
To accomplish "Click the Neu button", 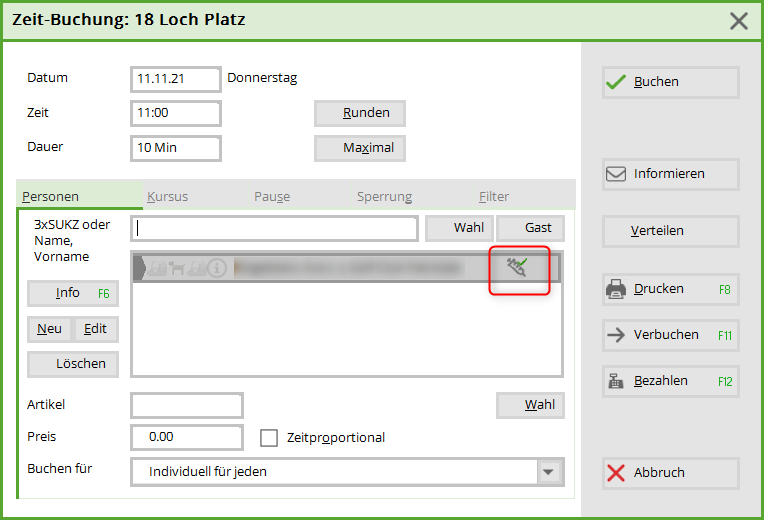I will (x=49, y=329).
